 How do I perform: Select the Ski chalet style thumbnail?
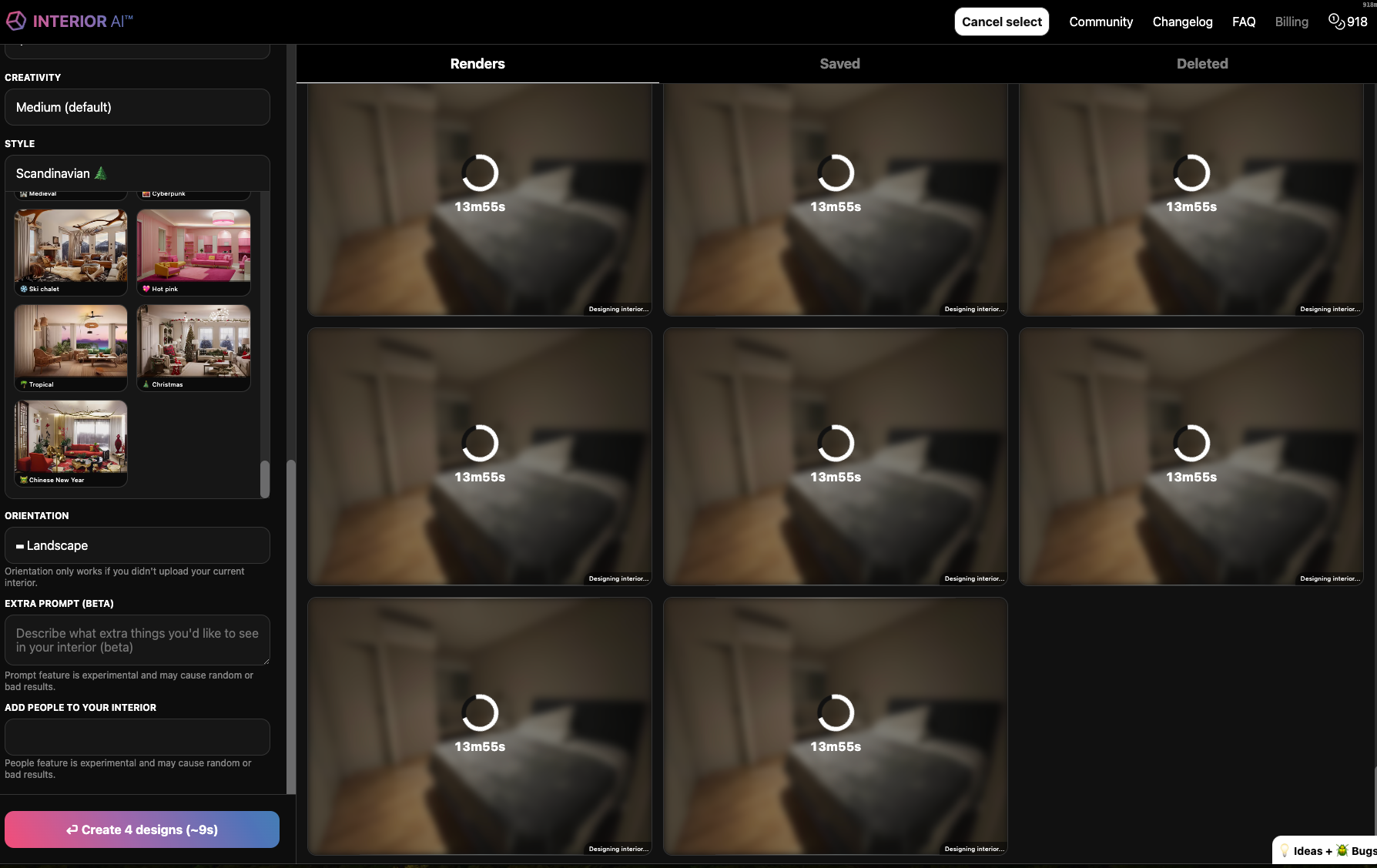coord(71,251)
